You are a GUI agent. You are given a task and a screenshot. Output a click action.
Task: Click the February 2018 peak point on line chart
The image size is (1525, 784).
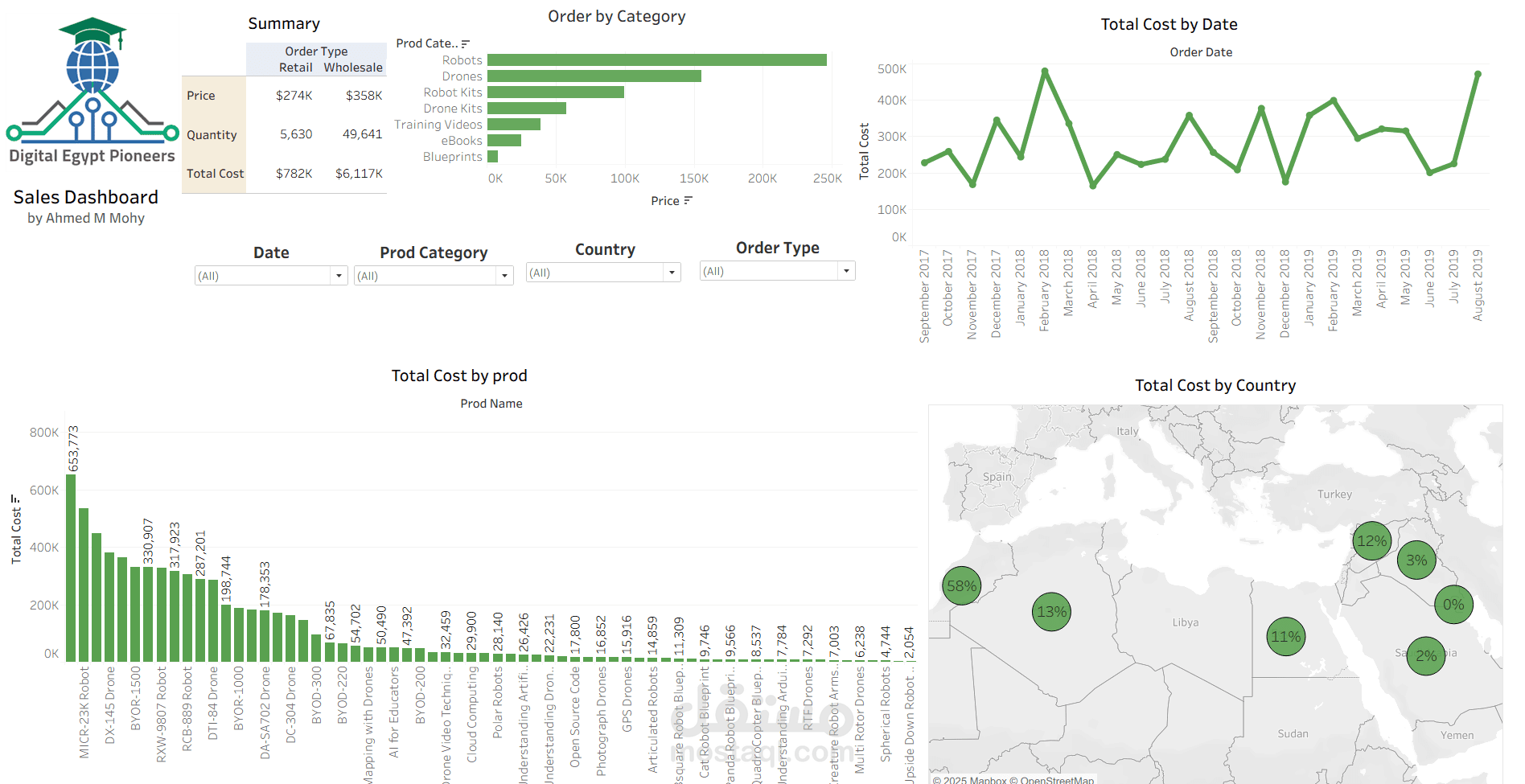(1045, 72)
